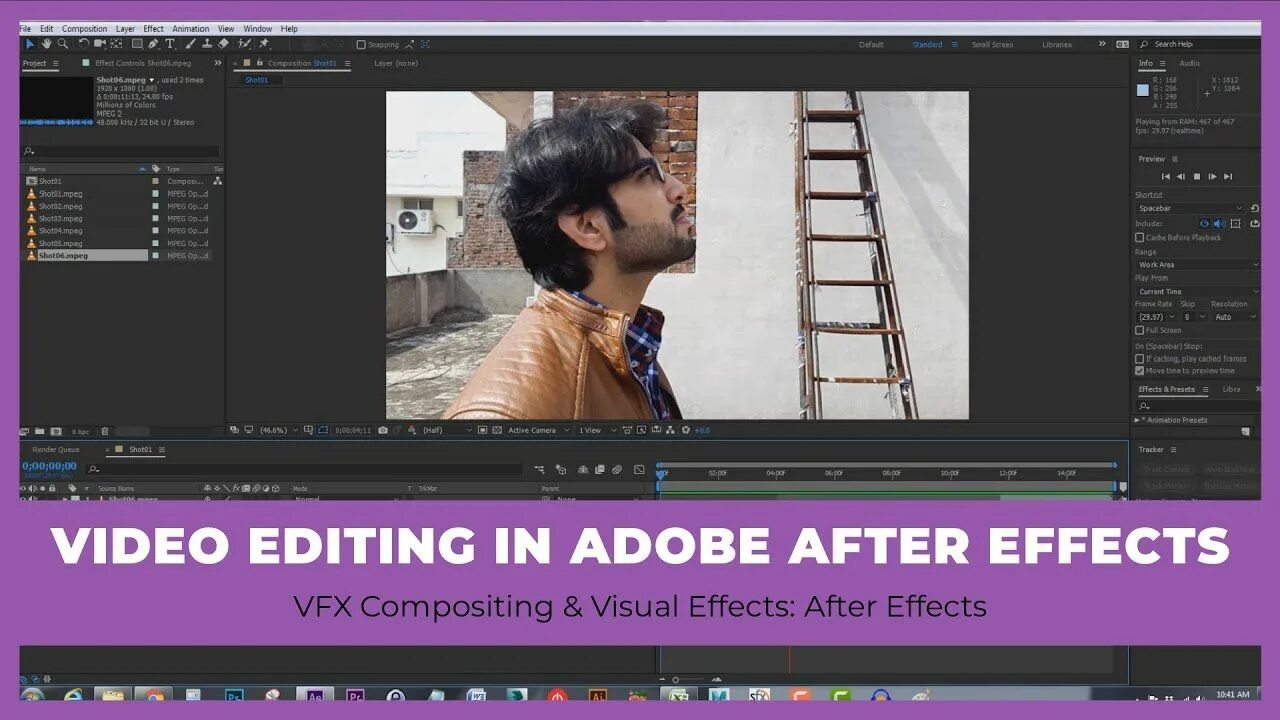Viewport: 1280px width, 720px height.
Task: Select the Selection arrow tool
Action: coord(30,44)
